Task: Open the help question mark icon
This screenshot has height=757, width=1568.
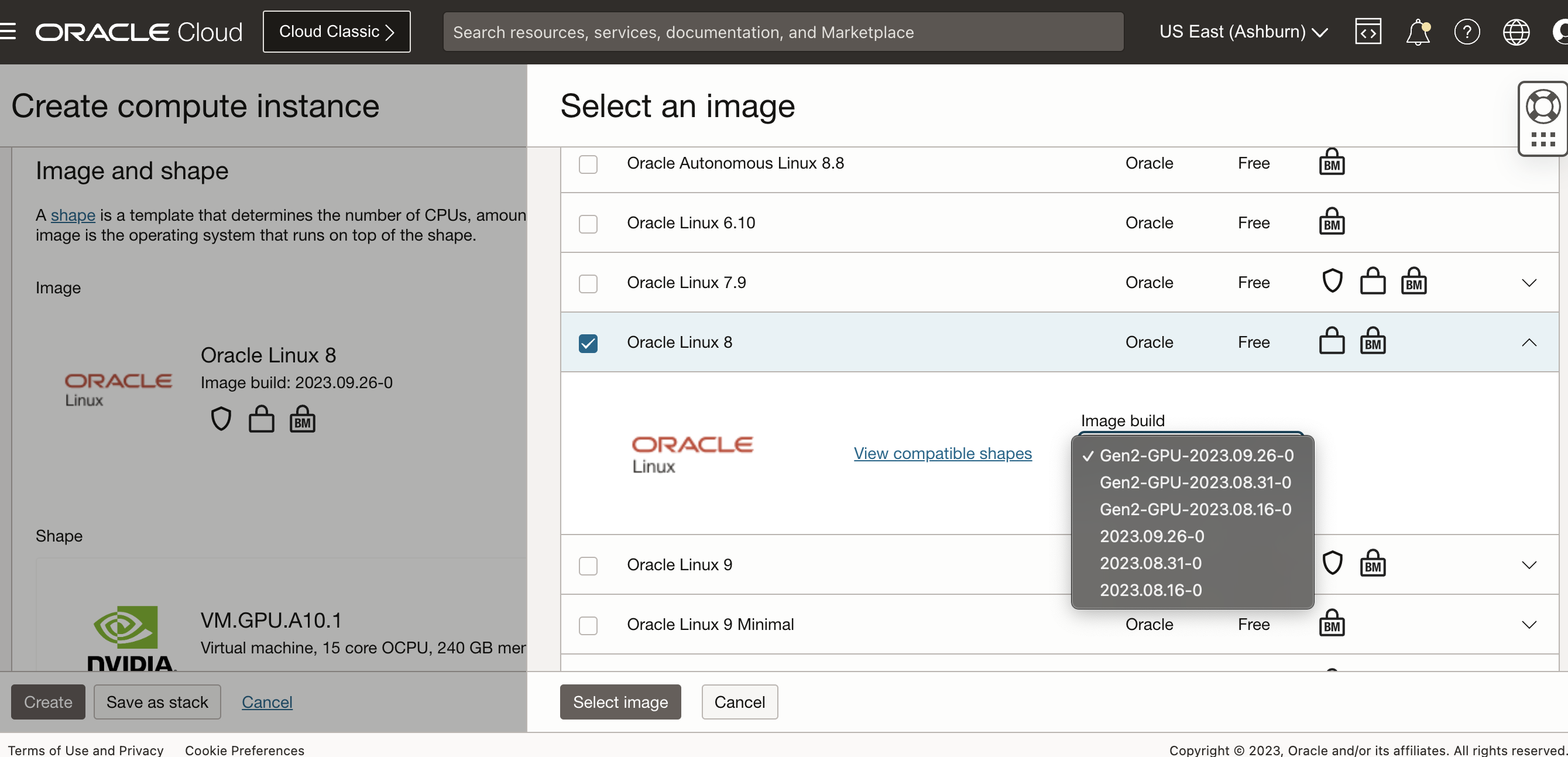Action: click(x=1467, y=32)
